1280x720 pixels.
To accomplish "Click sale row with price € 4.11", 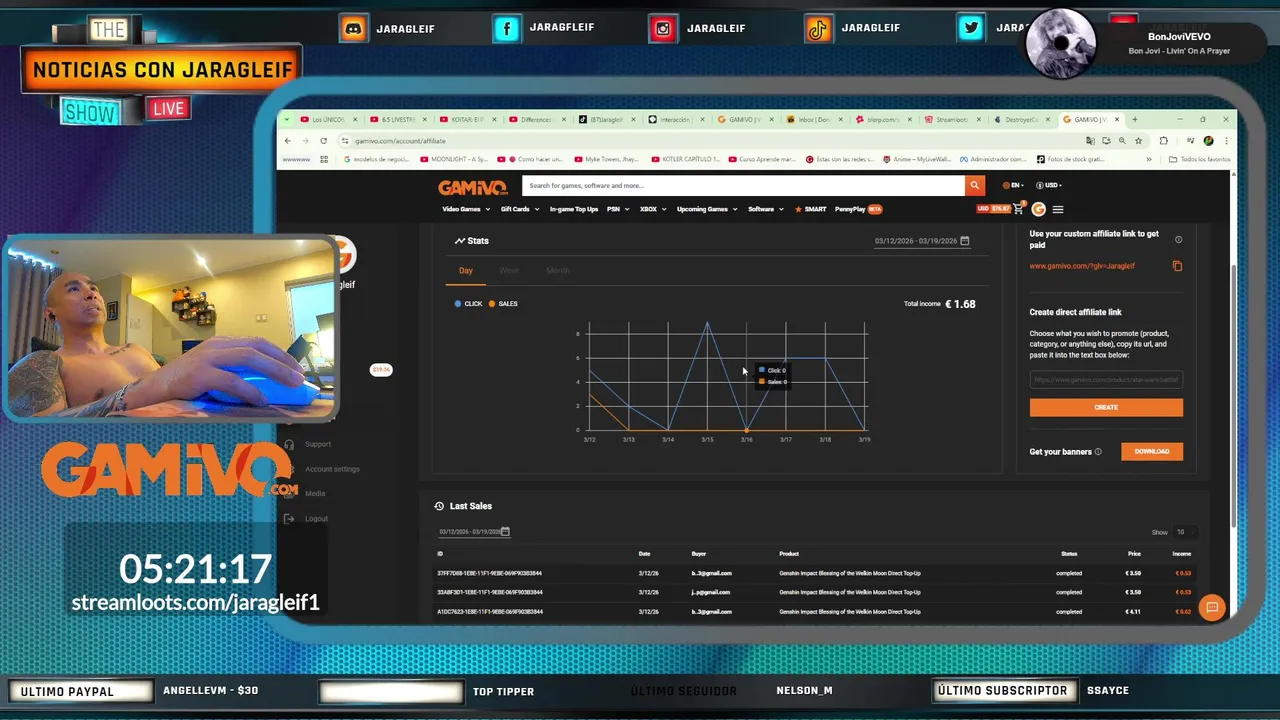I will click(x=814, y=611).
